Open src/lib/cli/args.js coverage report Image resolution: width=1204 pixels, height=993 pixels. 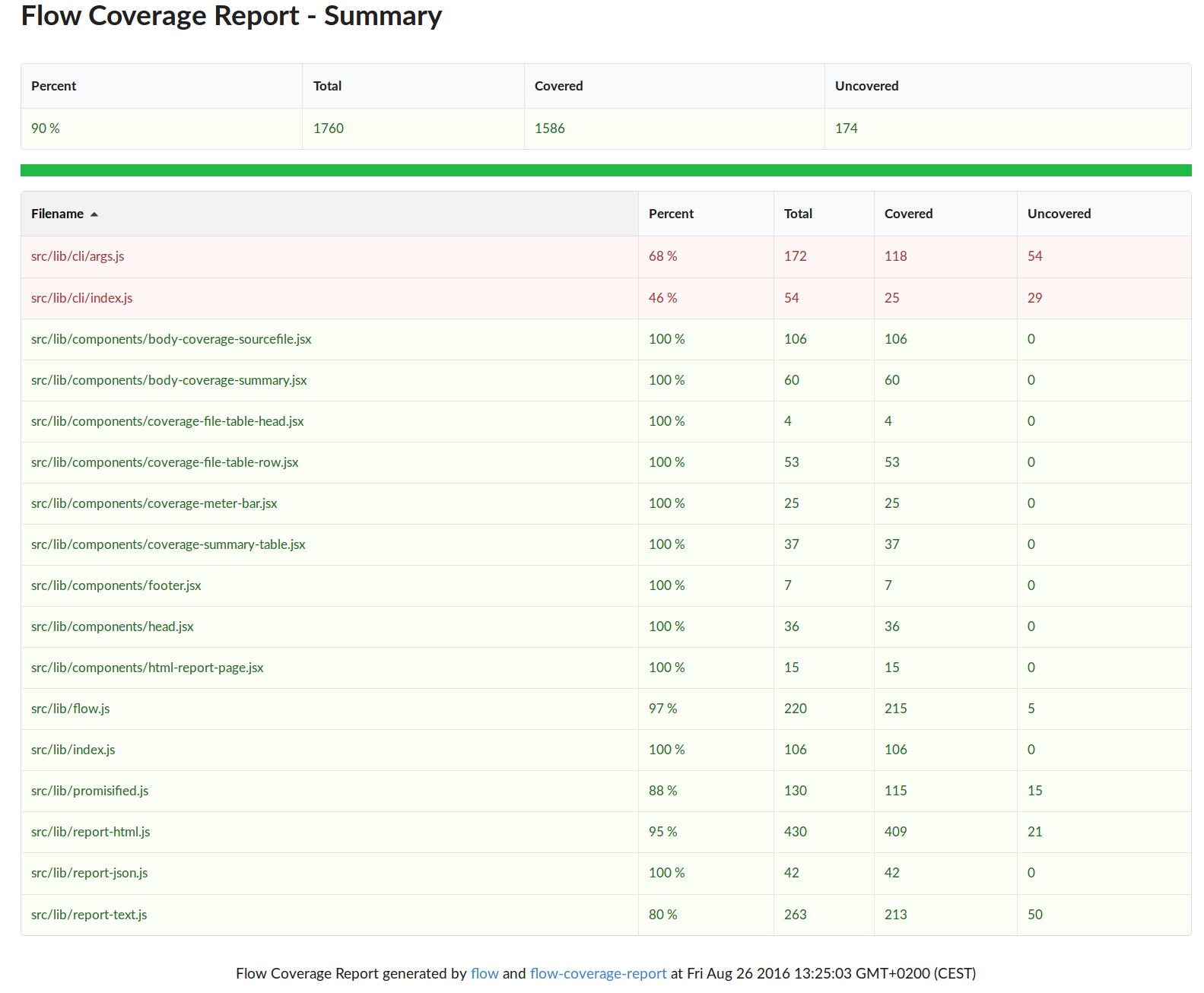[78, 256]
